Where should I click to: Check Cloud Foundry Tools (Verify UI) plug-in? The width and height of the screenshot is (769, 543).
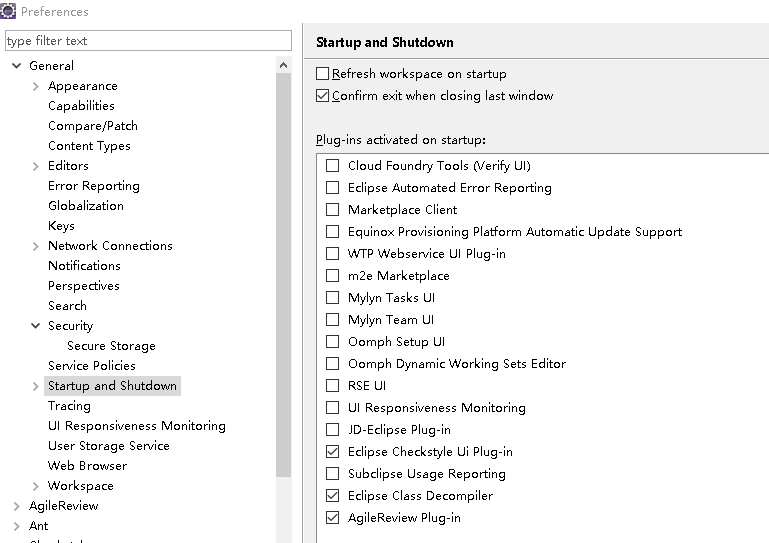333,166
